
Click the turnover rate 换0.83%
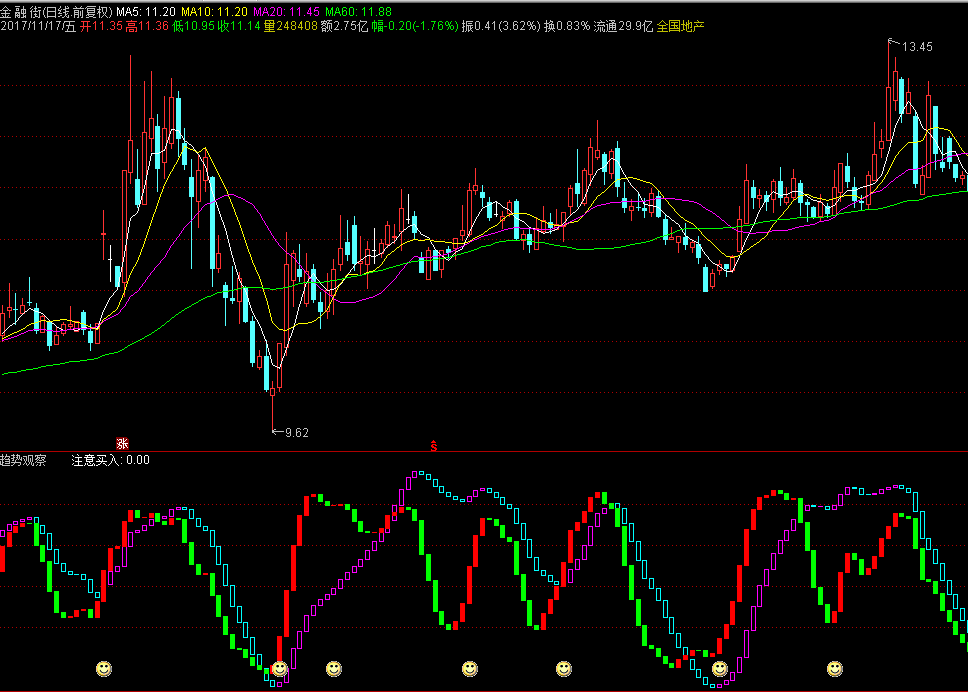(567, 26)
